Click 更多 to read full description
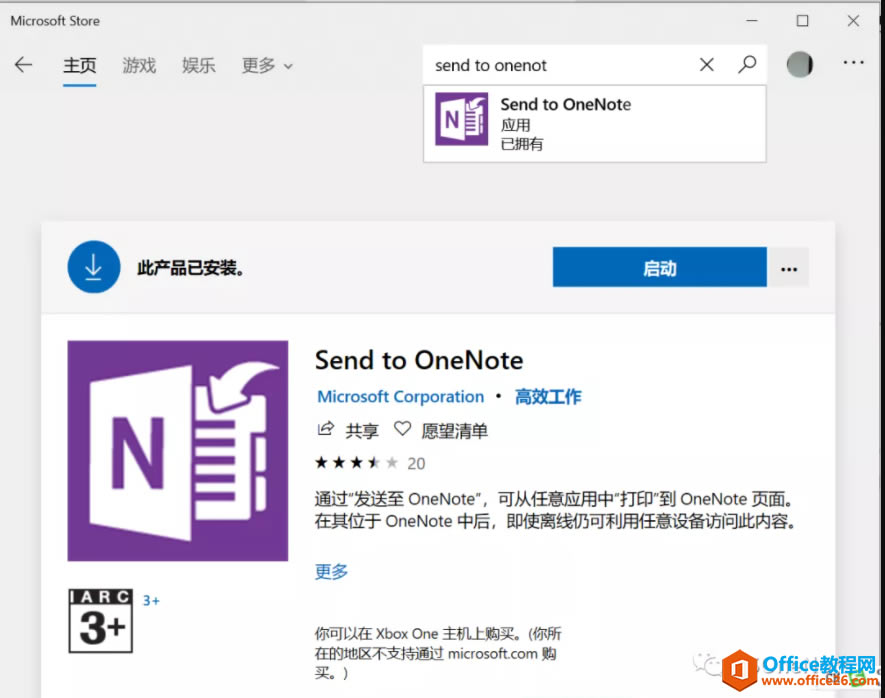885x698 pixels. 331,572
